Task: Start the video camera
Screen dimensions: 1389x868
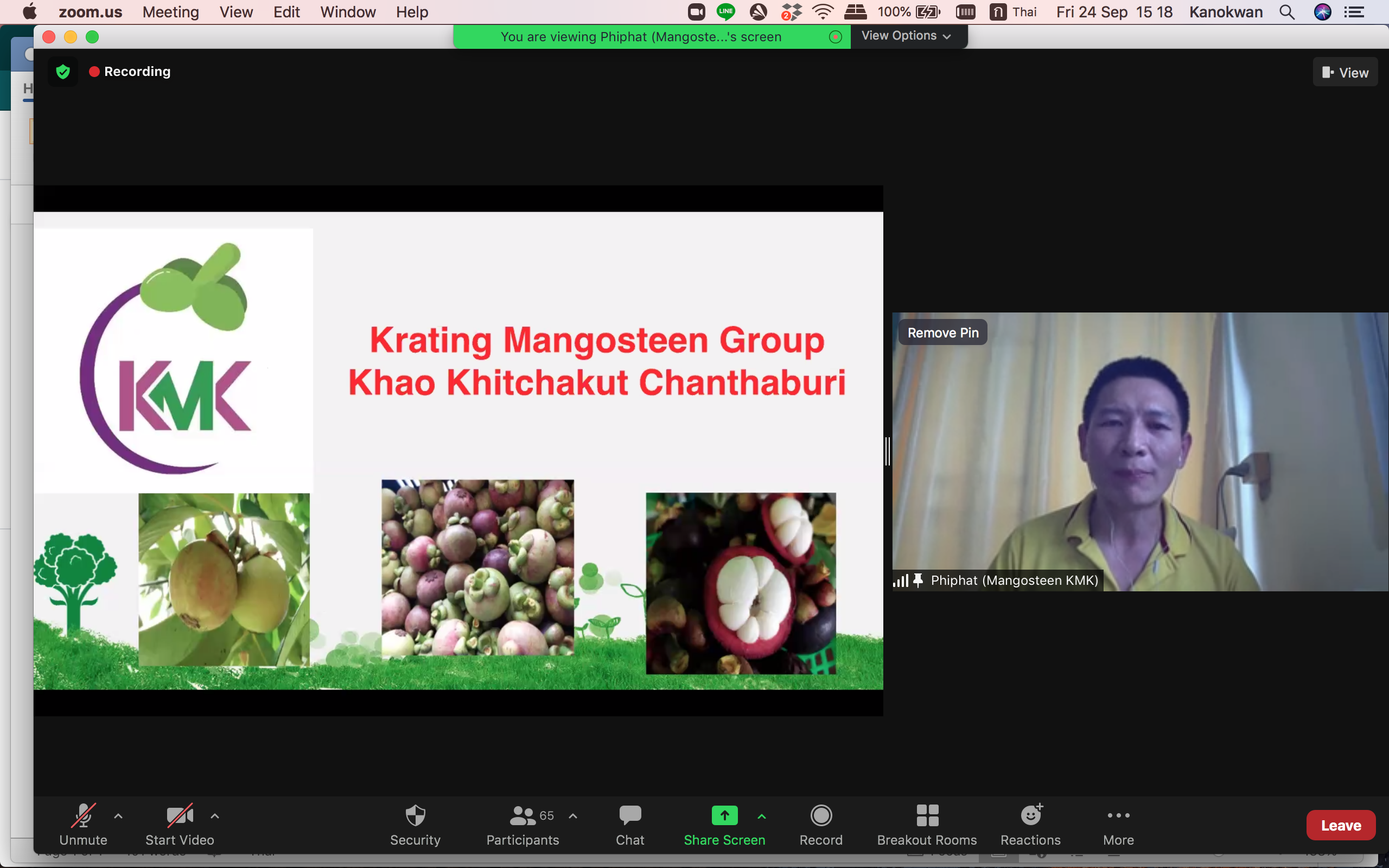Action: point(179,816)
